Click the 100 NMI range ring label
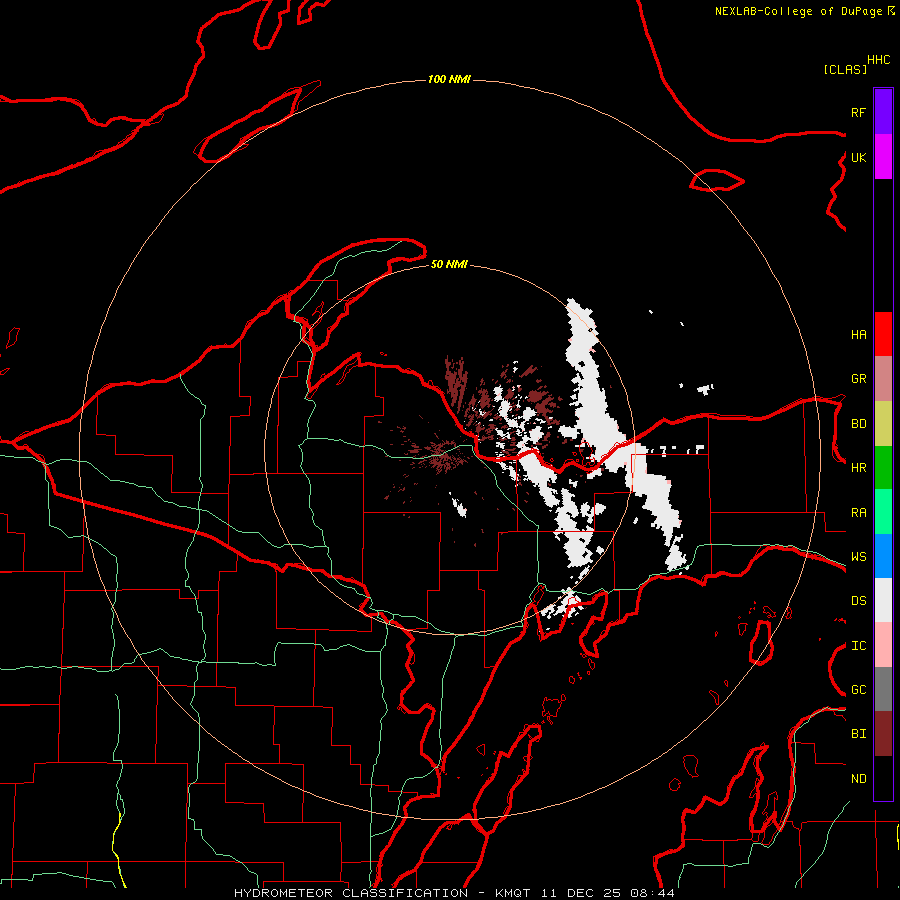Image resolution: width=900 pixels, height=900 pixels. click(449, 79)
